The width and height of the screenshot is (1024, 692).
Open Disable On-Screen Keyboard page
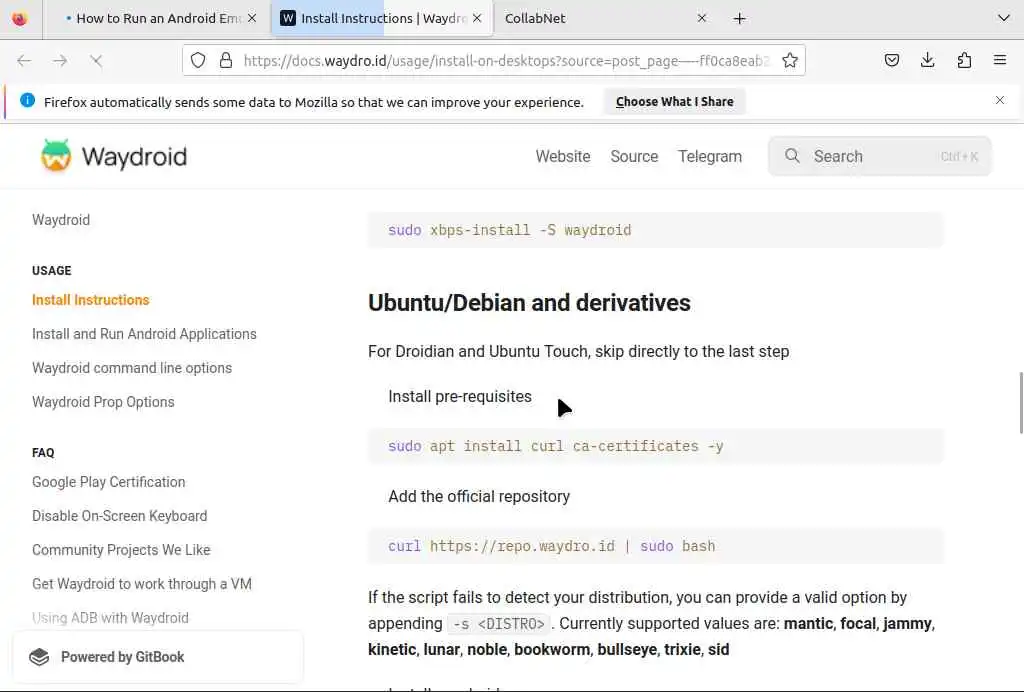[120, 516]
